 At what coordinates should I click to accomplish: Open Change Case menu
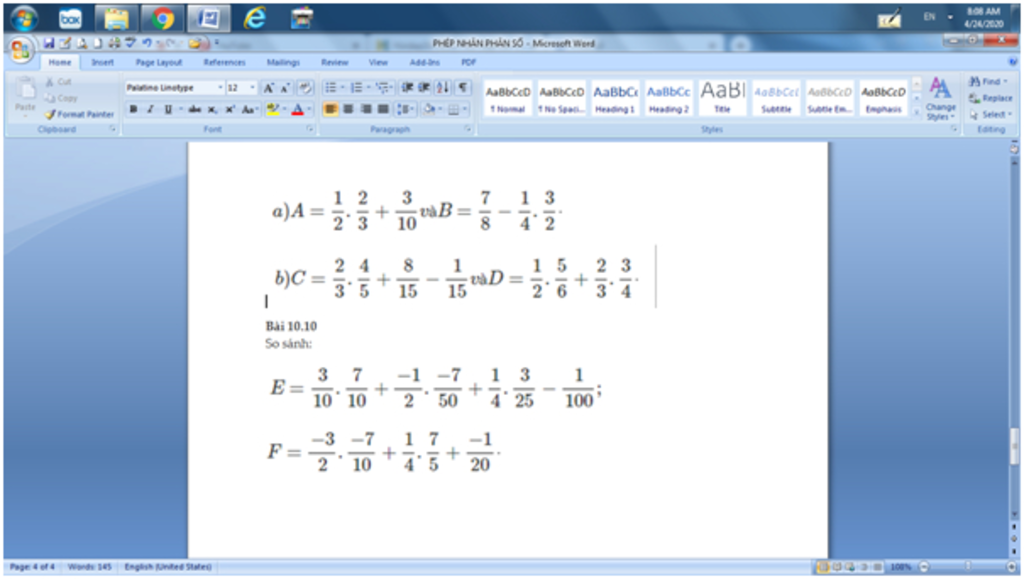coord(249,109)
